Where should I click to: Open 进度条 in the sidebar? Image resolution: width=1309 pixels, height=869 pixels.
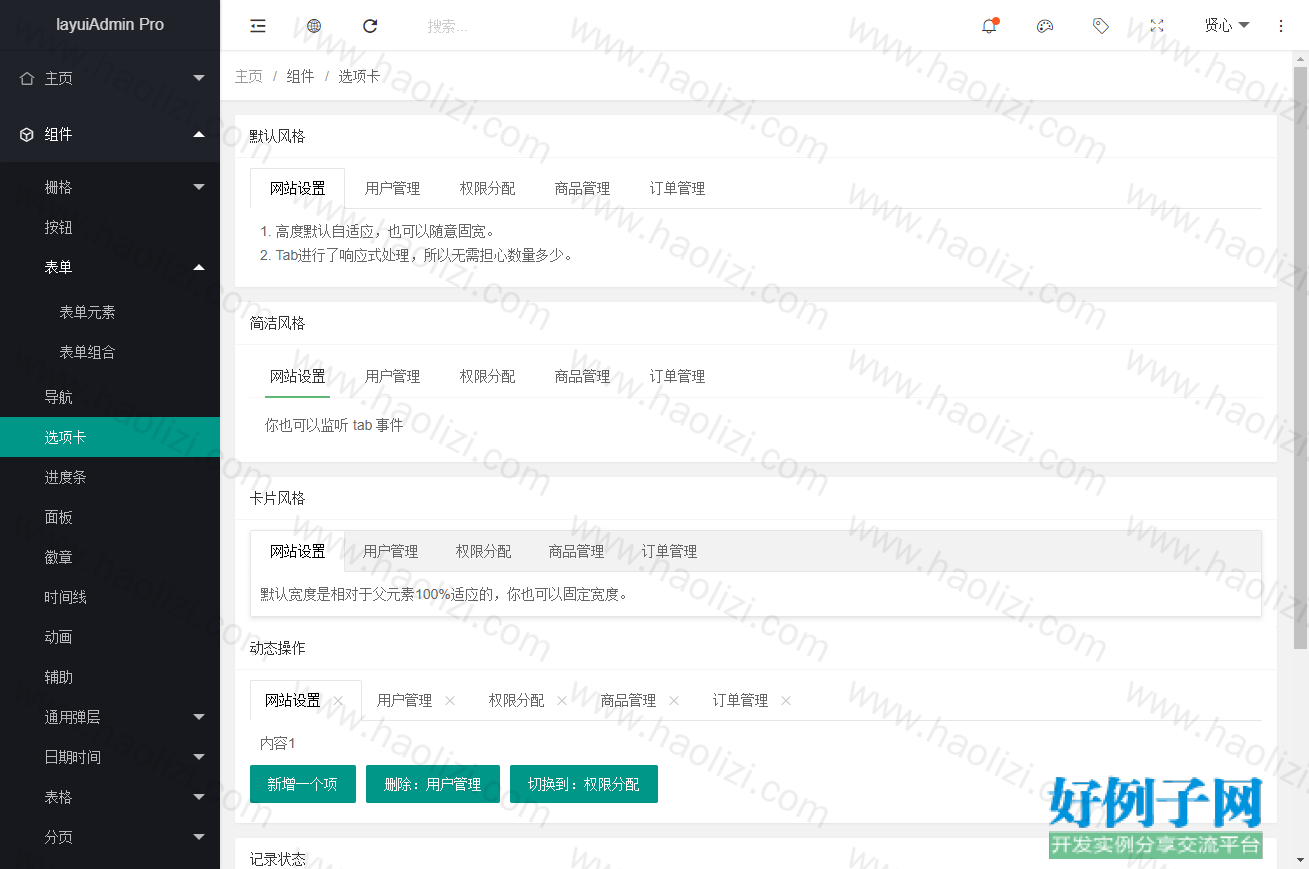[110, 477]
